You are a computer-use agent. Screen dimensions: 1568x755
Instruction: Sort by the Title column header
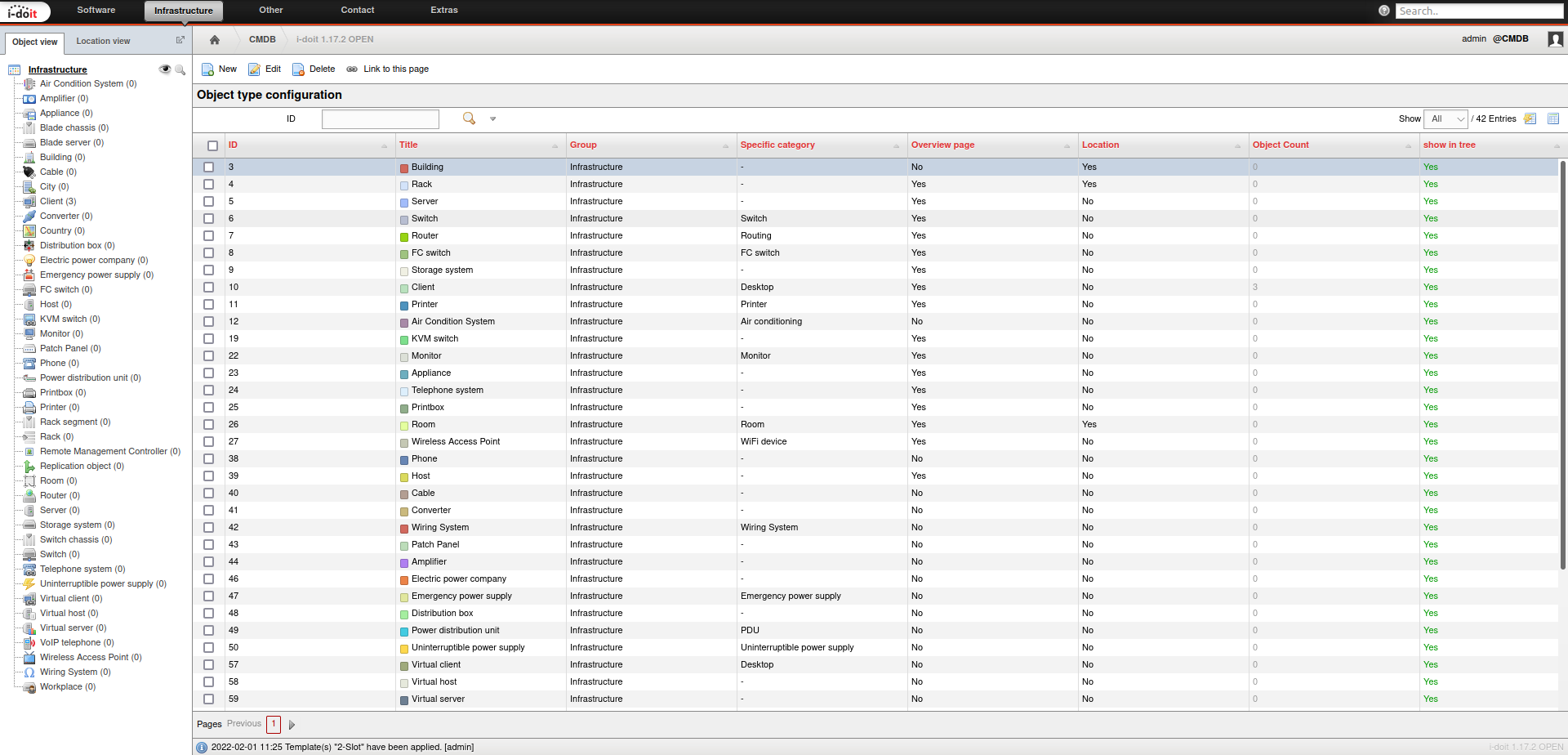[408, 145]
